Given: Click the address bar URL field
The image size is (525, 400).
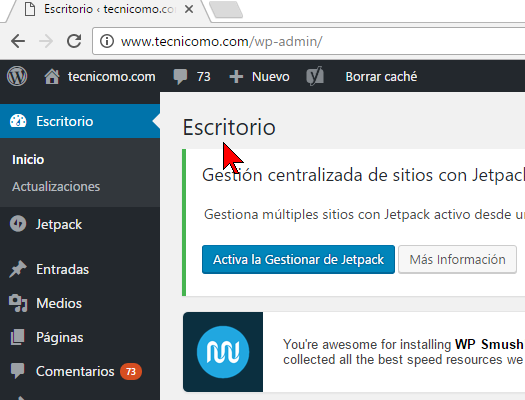Looking at the screenshot, I should (308, 42).
